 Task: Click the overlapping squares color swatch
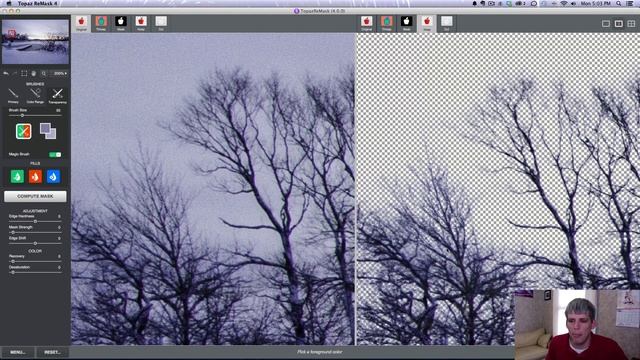48,131
